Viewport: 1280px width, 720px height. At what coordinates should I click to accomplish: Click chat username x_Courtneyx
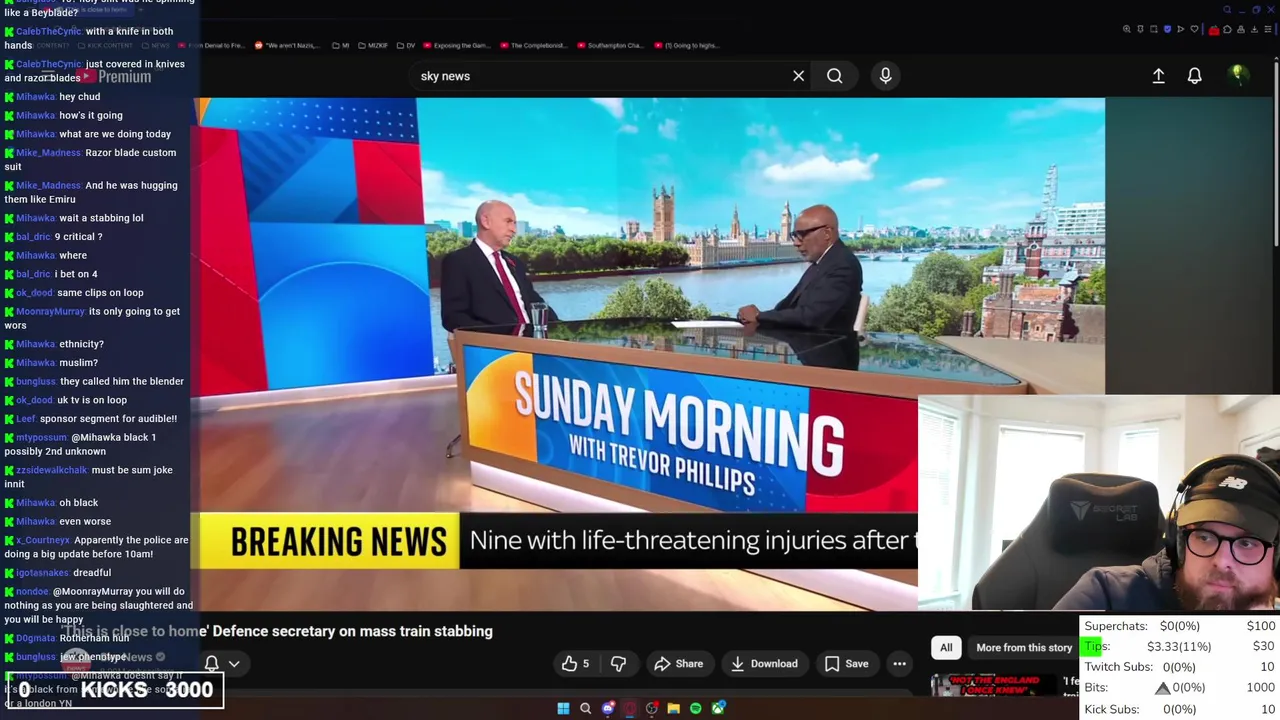[43, 540]
